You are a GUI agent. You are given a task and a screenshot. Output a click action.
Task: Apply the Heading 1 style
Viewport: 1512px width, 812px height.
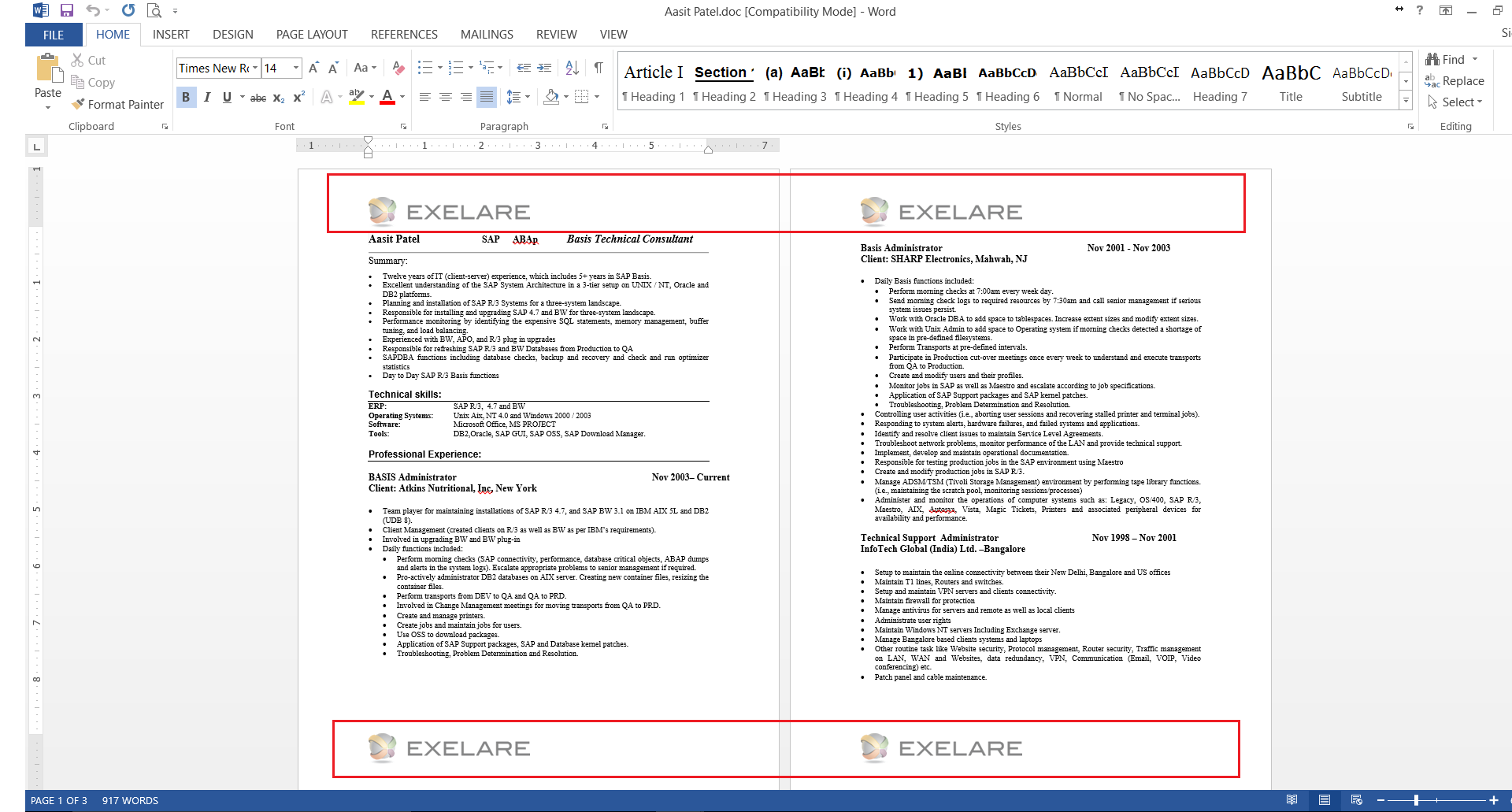(654, 82)
